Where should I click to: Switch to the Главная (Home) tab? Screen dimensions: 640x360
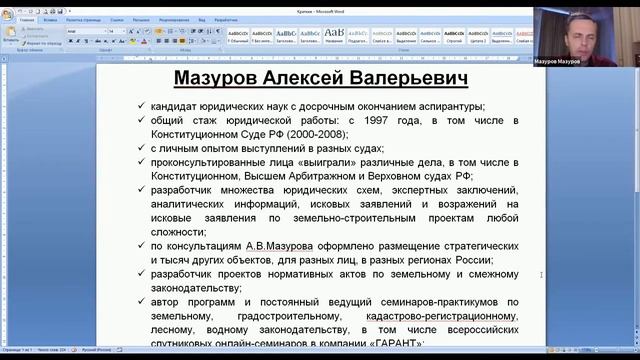[x=27, y=20]
